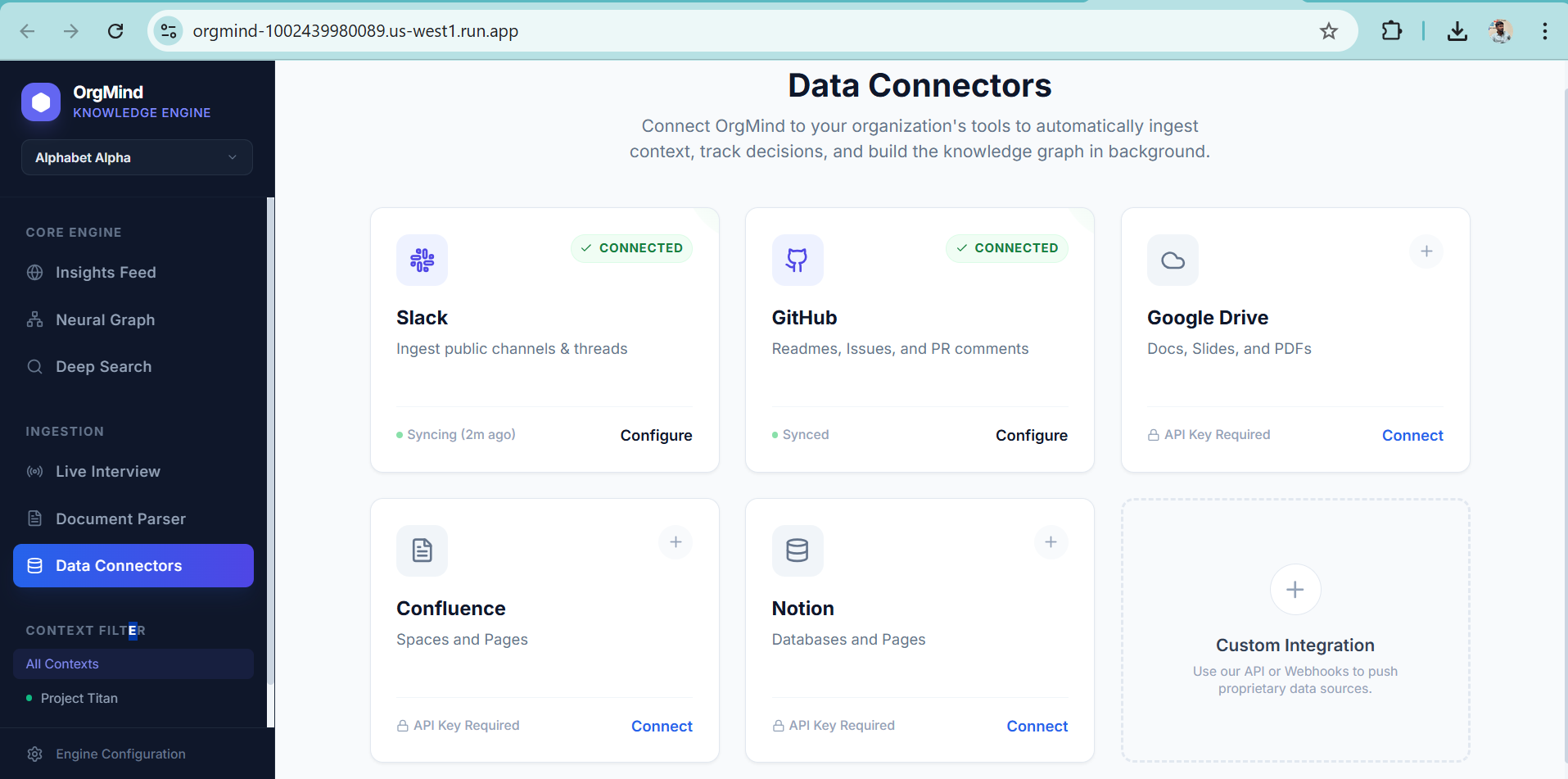The image size is (1568, 779).
Task: Select All Contexts filter
Action: click(x=133, y=664)
